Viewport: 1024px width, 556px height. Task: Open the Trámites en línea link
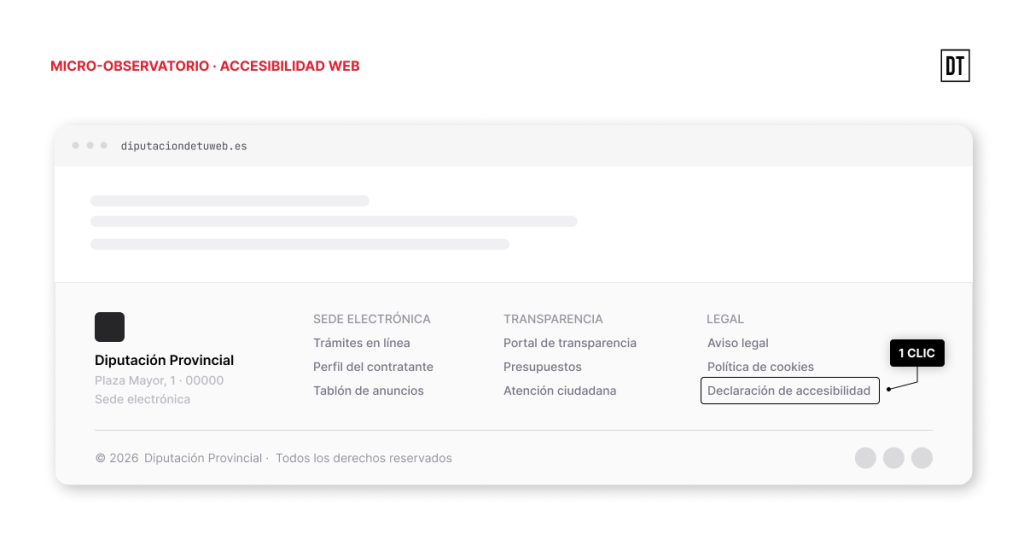click(x=361, y=343)
